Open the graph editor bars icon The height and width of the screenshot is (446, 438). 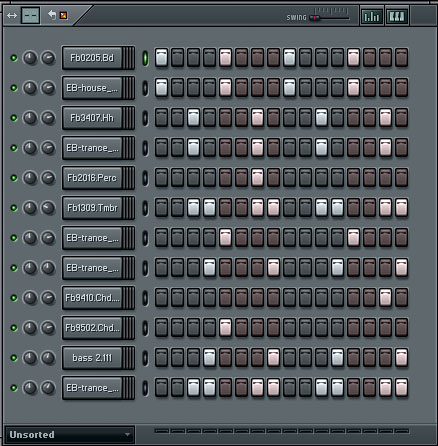pyautogui.click(x=372, y=16)
